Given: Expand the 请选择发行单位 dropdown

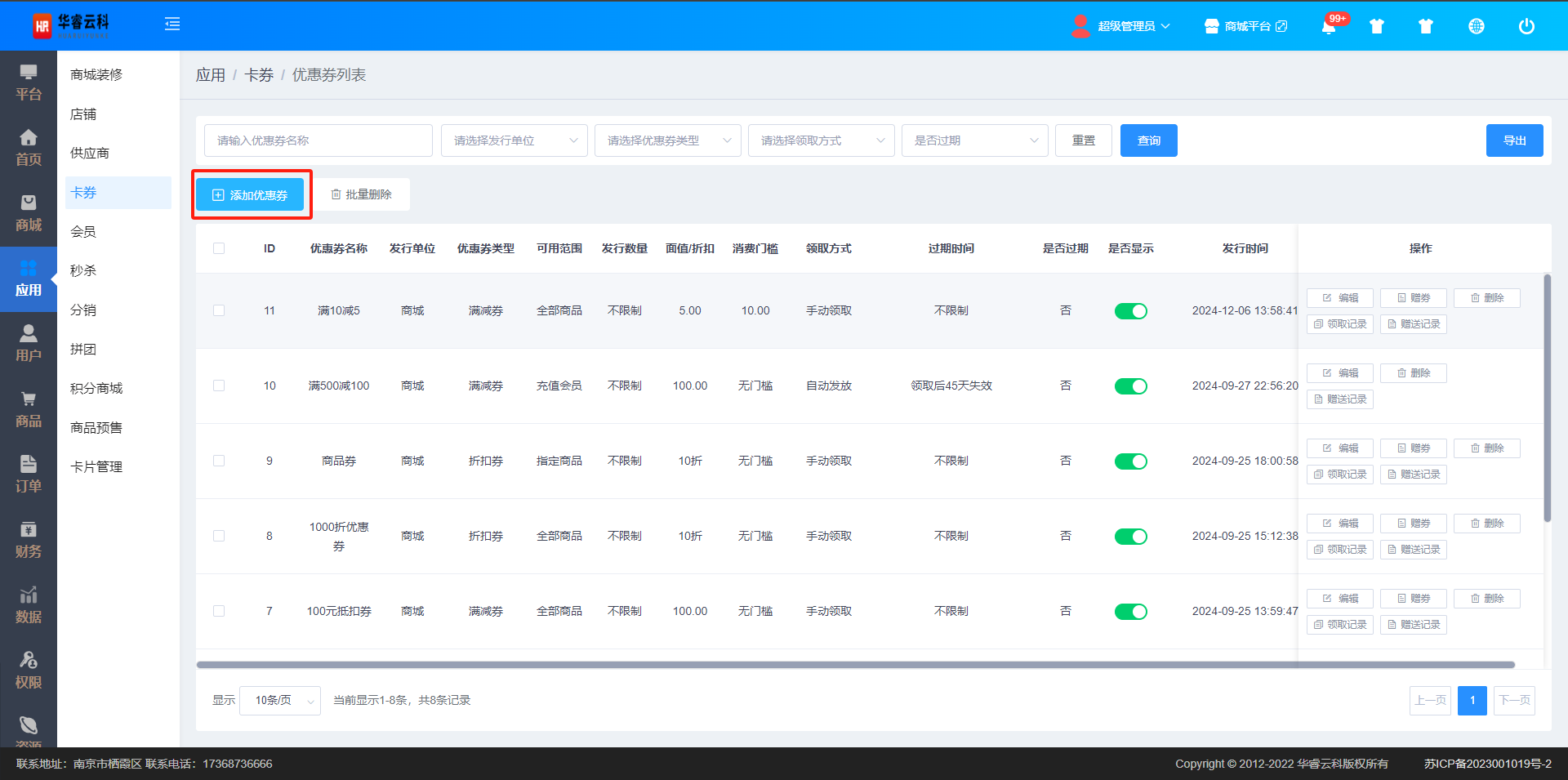Looking at the screenshot, I should pos(514,140).
